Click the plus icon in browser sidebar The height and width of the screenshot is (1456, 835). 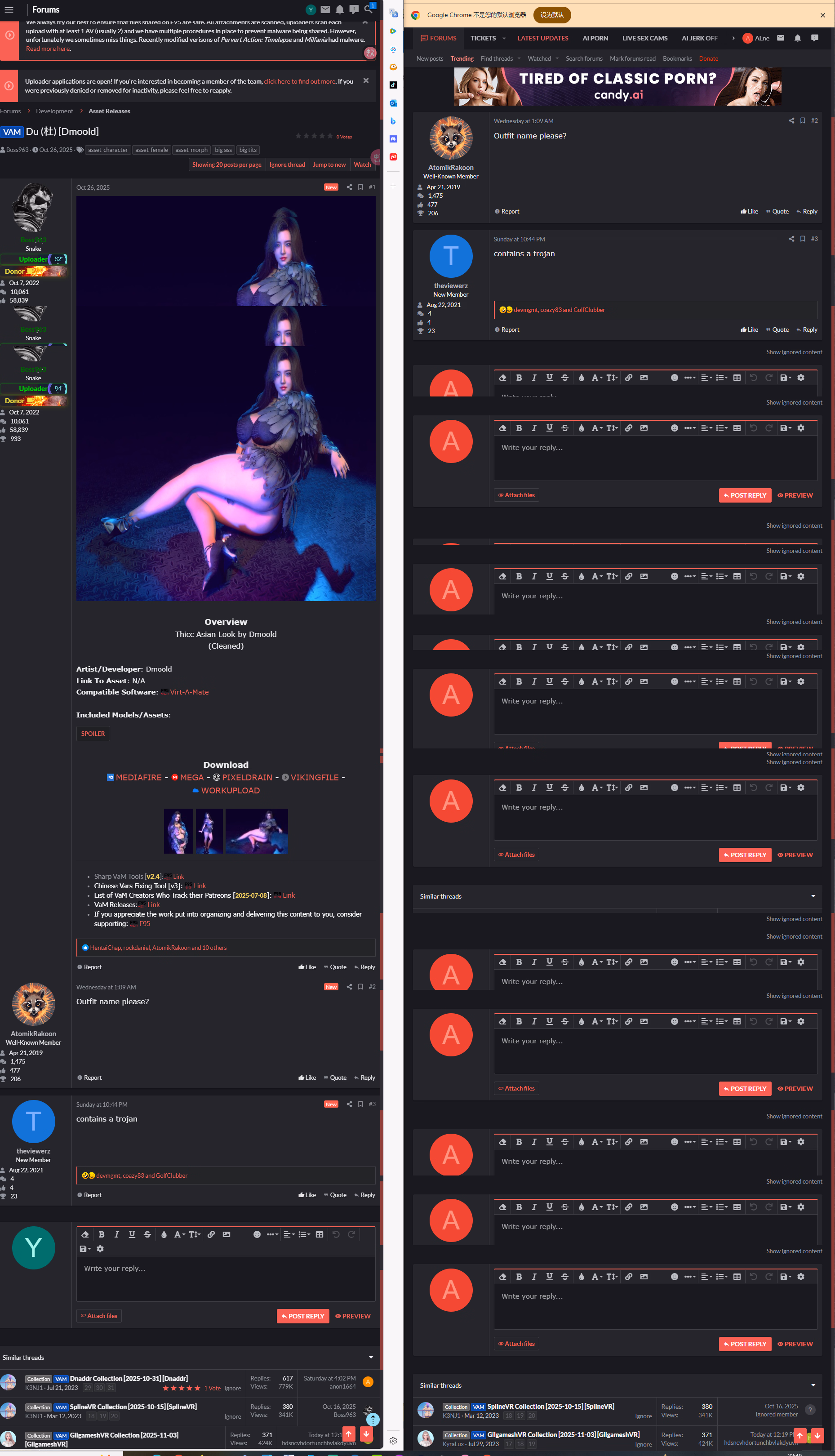(x=393, y=186)
